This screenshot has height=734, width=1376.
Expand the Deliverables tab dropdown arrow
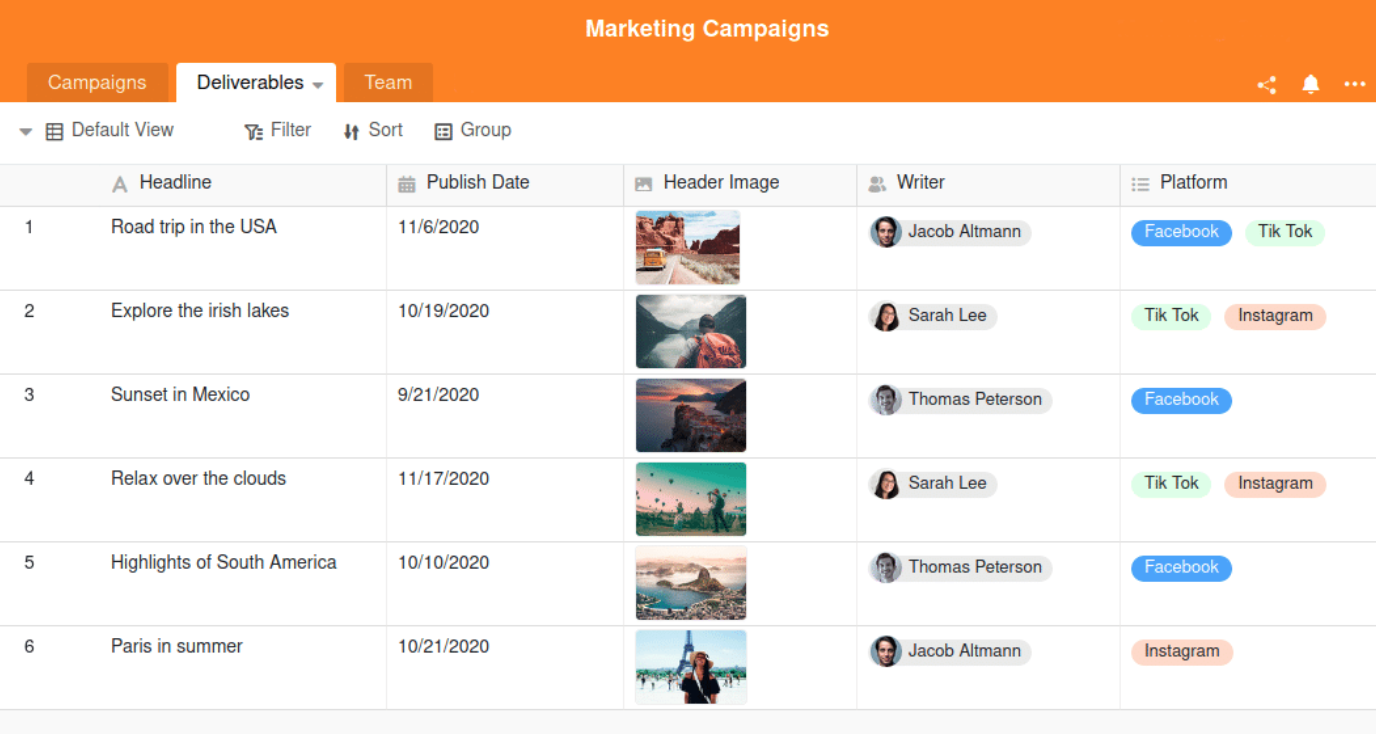tap(318, 85)
